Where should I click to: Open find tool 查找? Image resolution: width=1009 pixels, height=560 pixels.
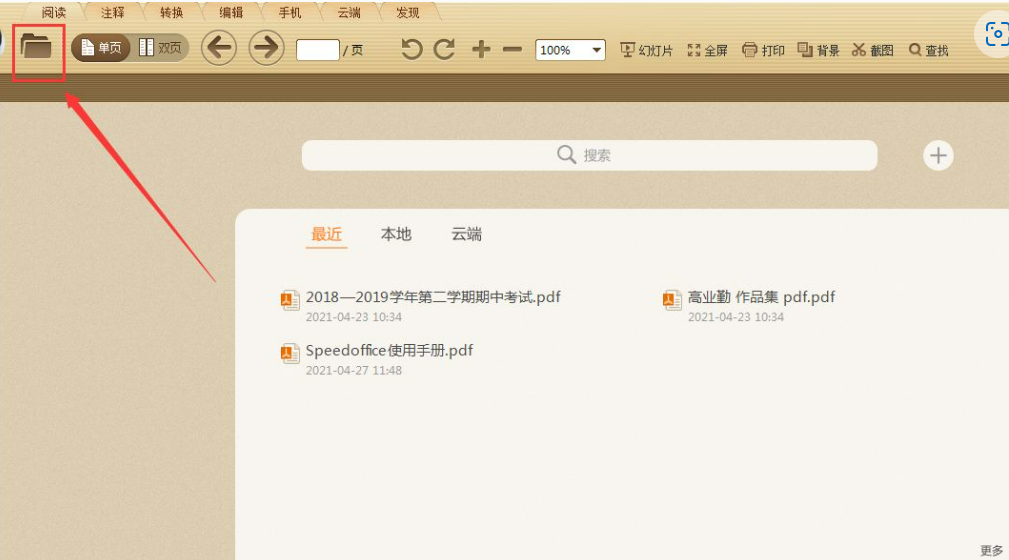pos(929,50)
